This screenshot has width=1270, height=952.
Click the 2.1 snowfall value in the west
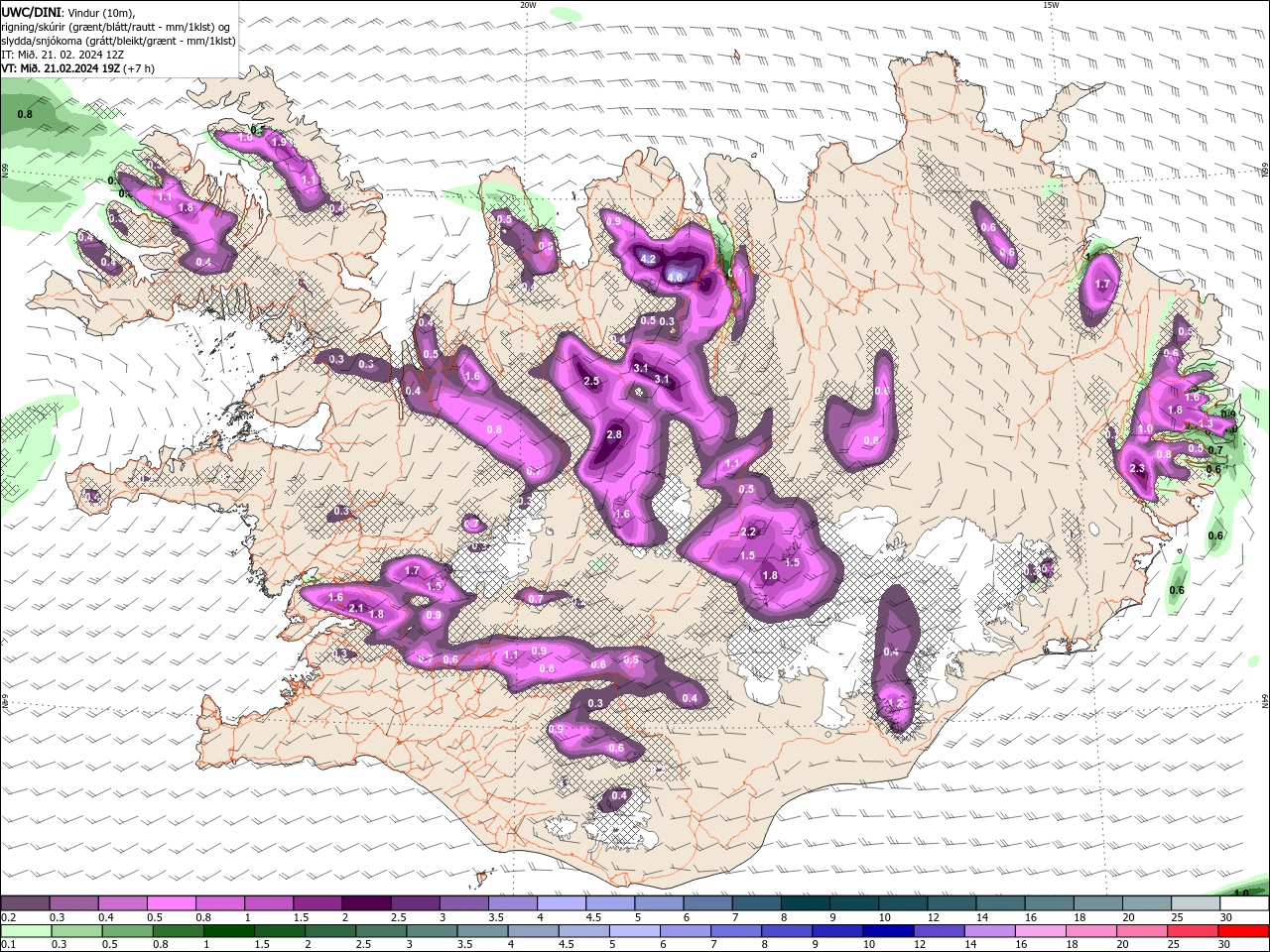pos(357,608)
